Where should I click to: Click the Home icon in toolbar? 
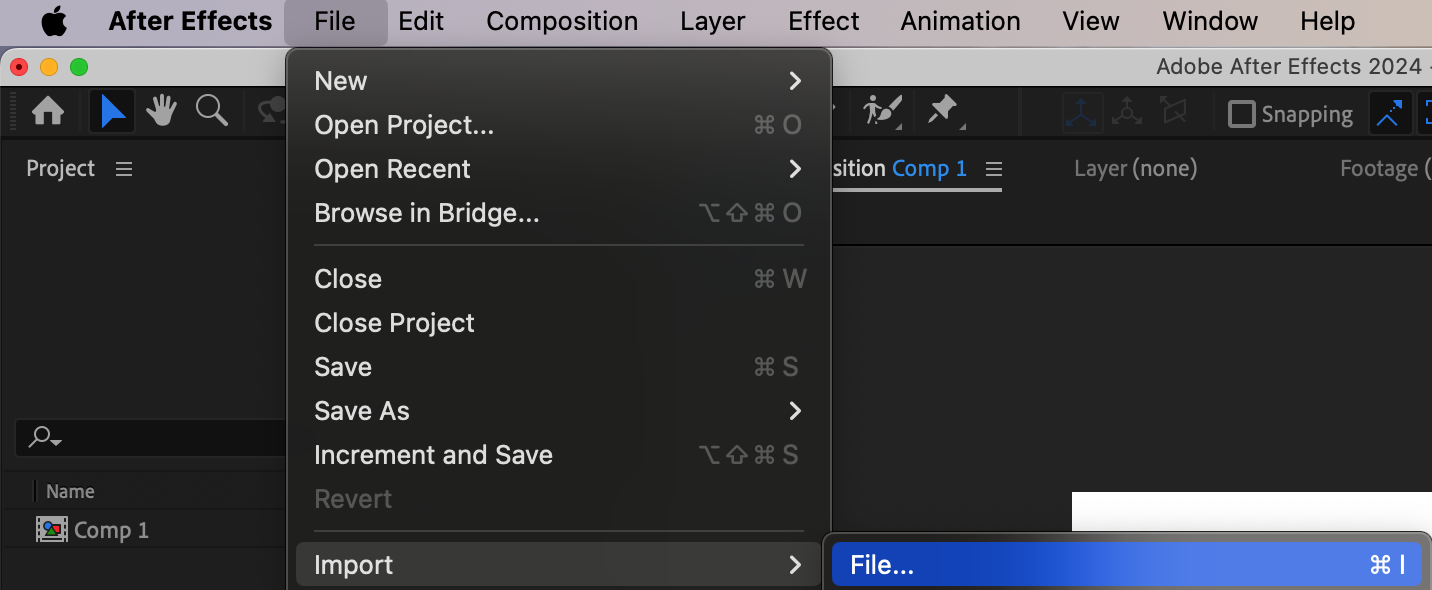point(48,112)
